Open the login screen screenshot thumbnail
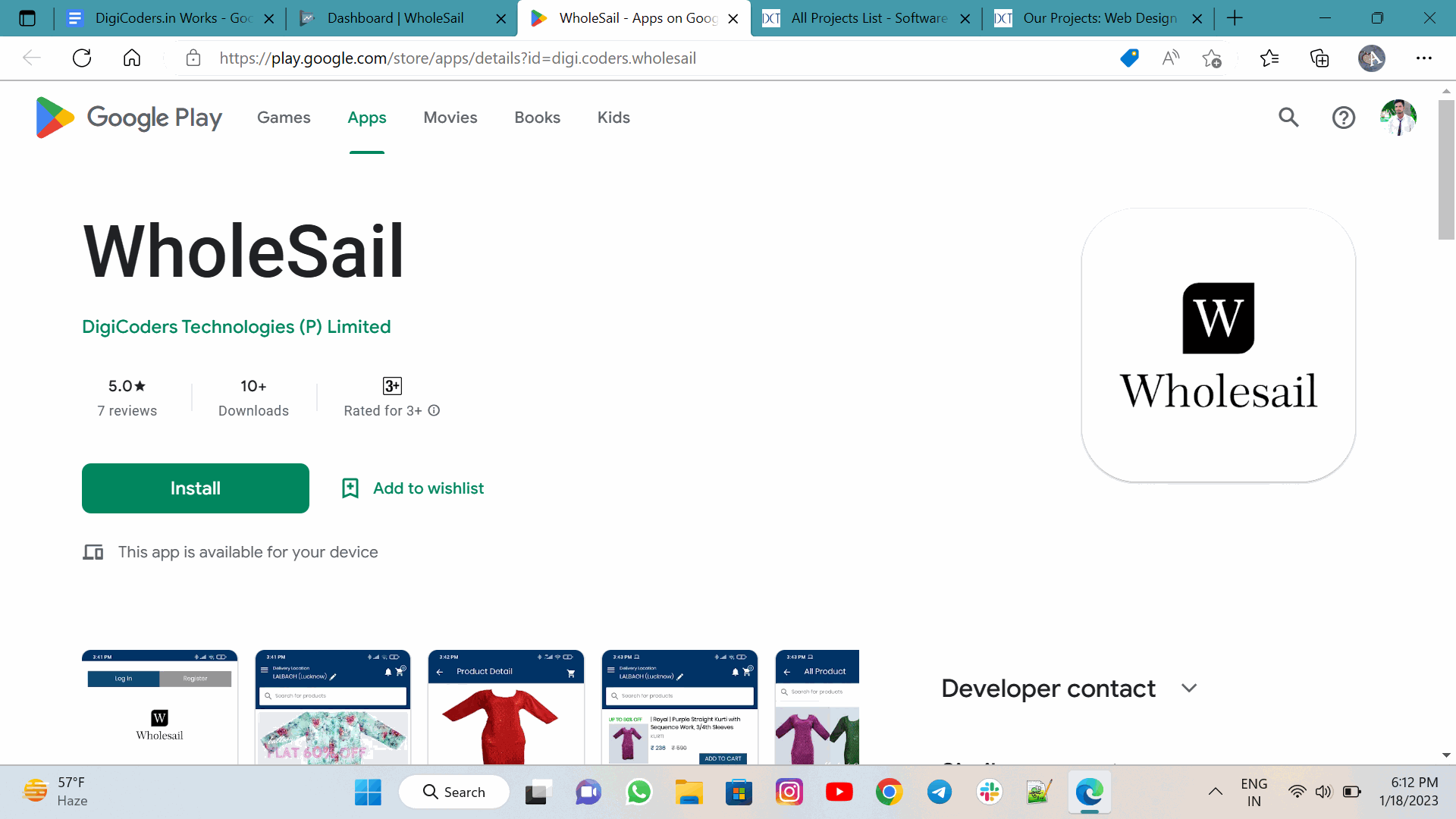Viewport: 1456px width, 819px height. 160,707
